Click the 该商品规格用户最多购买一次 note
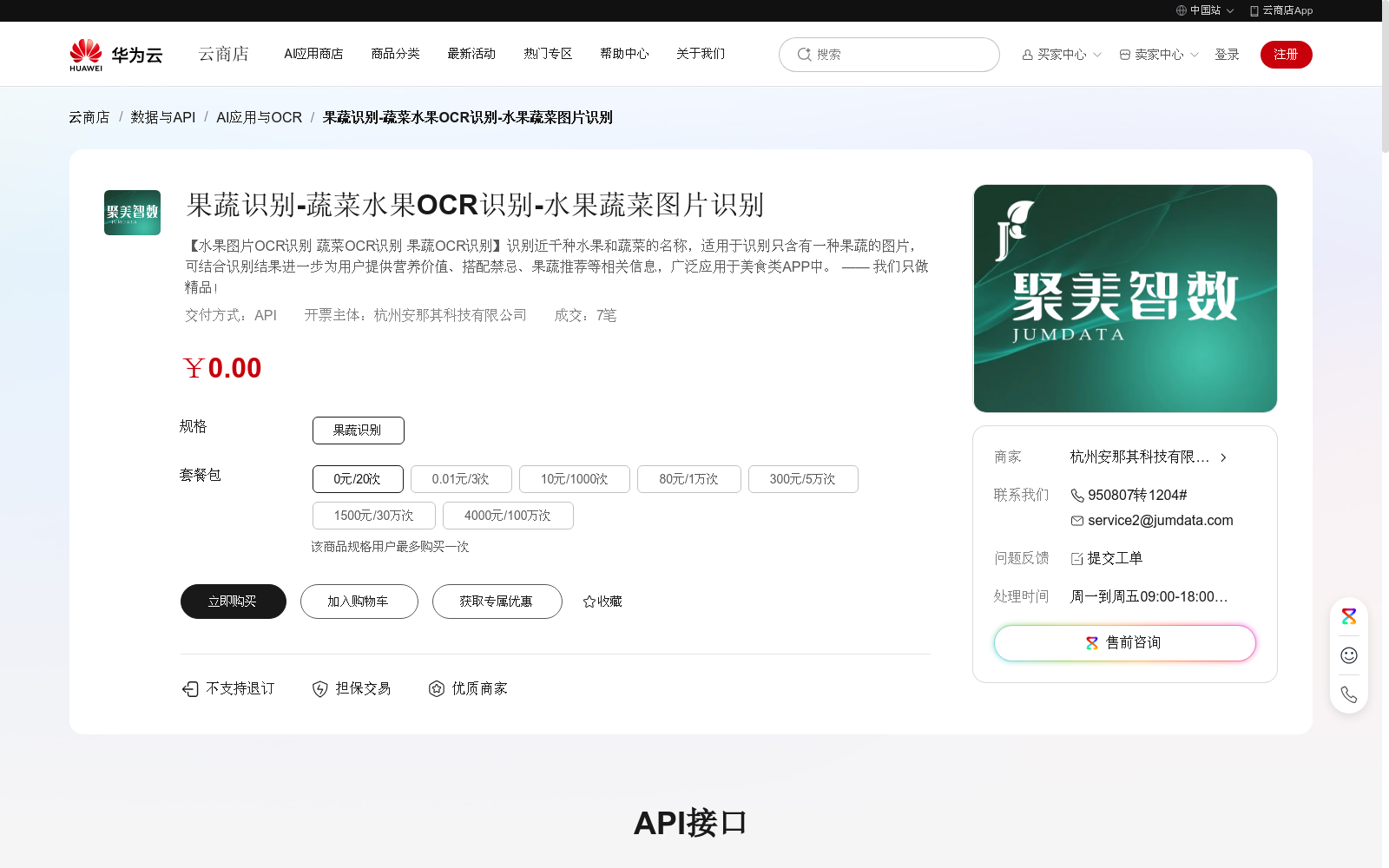 (x=391, y=547)
